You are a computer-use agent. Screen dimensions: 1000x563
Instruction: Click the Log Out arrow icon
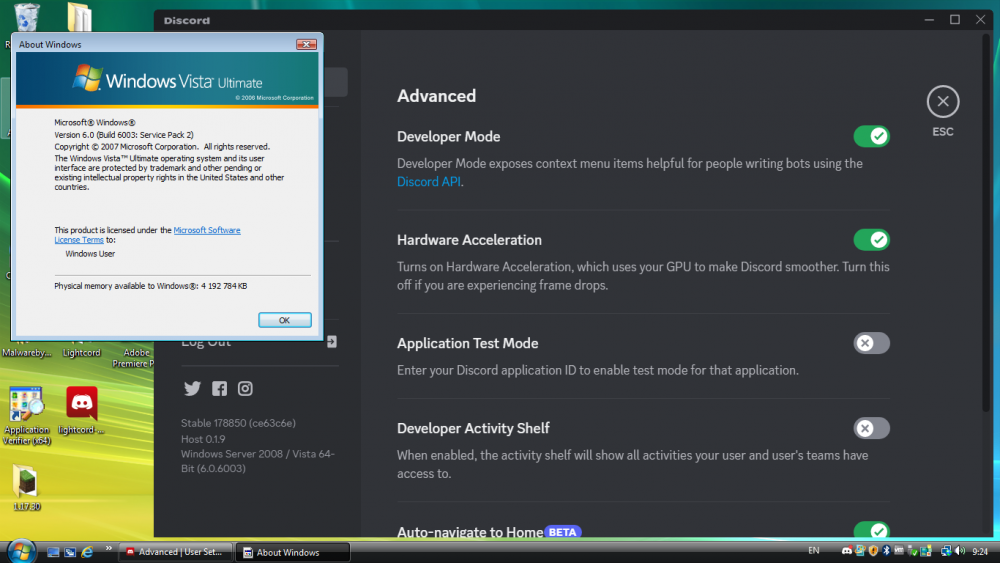(x=331, y=342)
